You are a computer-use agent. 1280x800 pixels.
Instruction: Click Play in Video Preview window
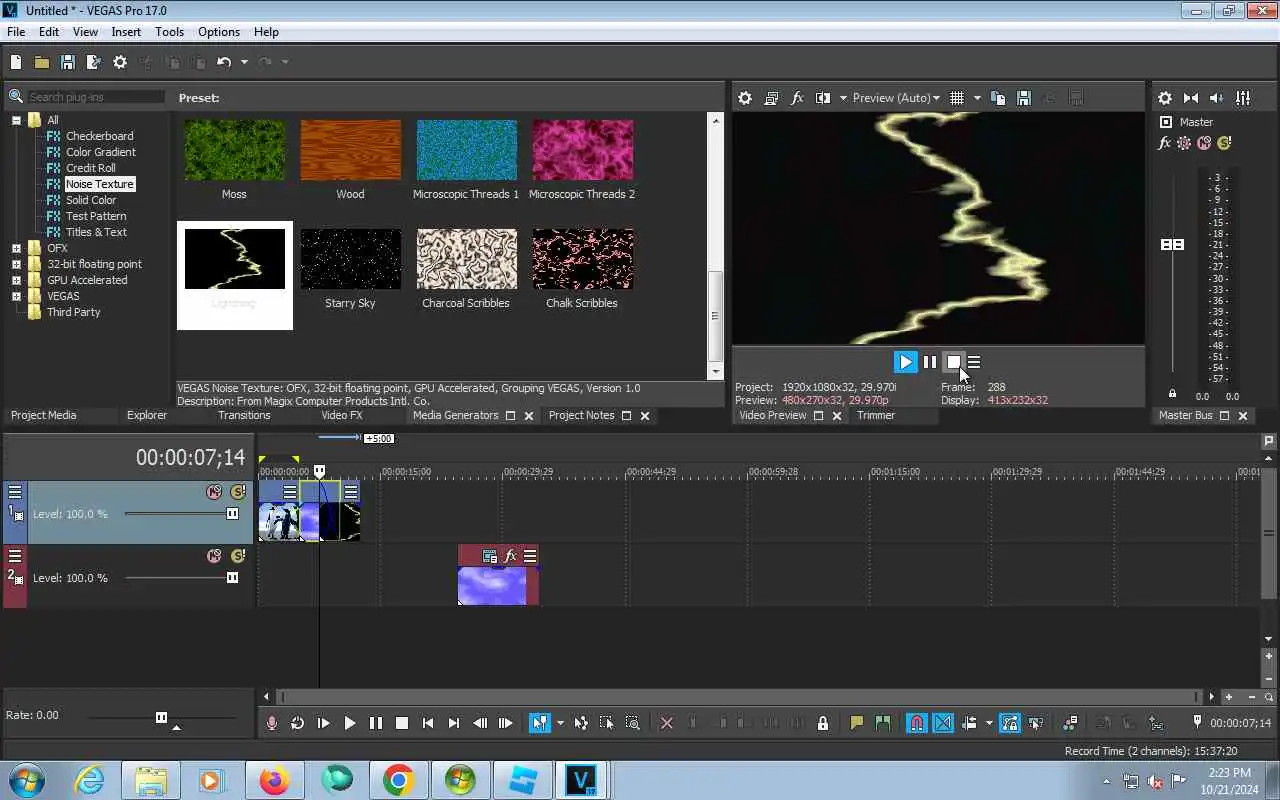pyautogui.click(x=905, y=362)
